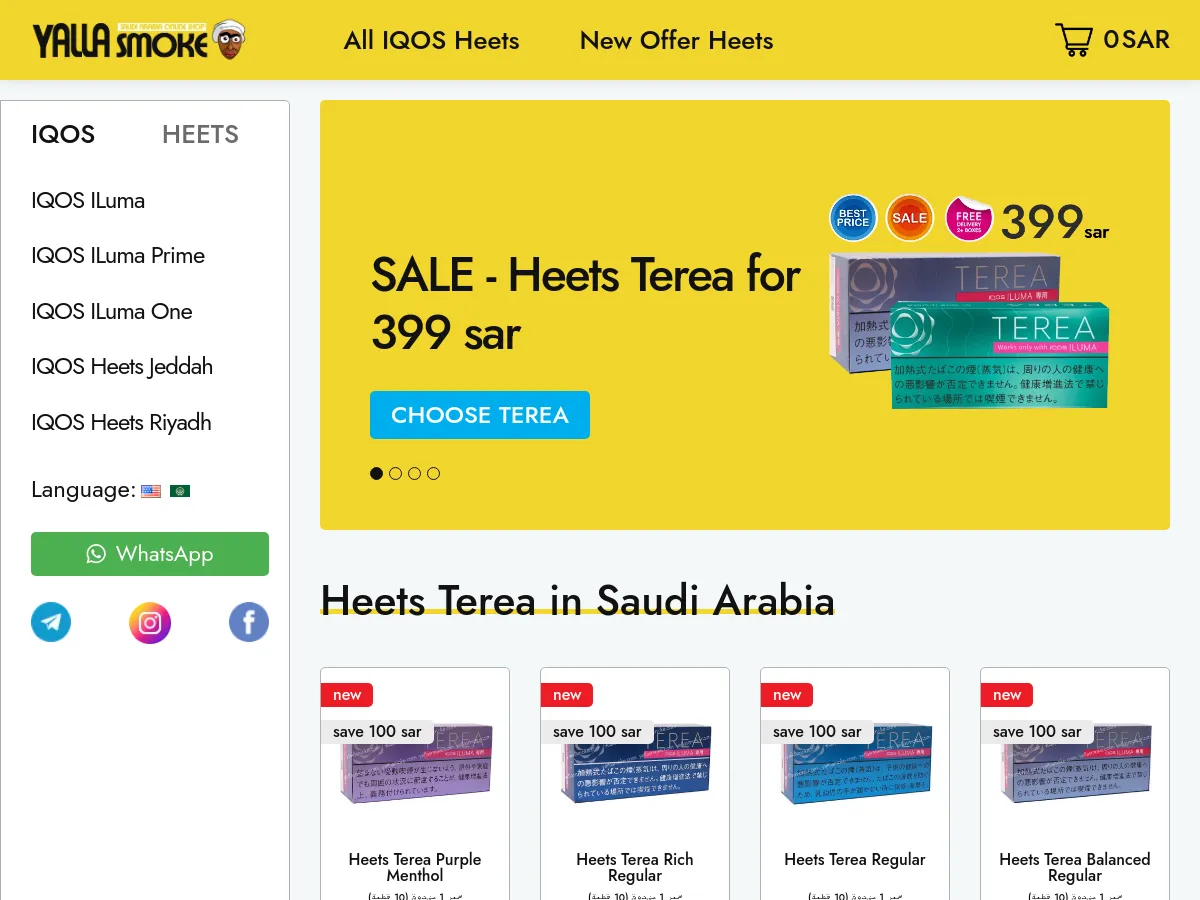Open the Instagram profile icon

(150, 622)
